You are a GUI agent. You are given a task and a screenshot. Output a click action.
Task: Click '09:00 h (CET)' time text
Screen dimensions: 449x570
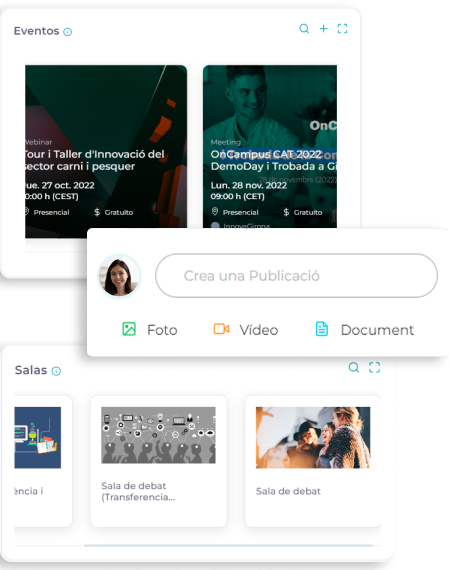[237, 196]
